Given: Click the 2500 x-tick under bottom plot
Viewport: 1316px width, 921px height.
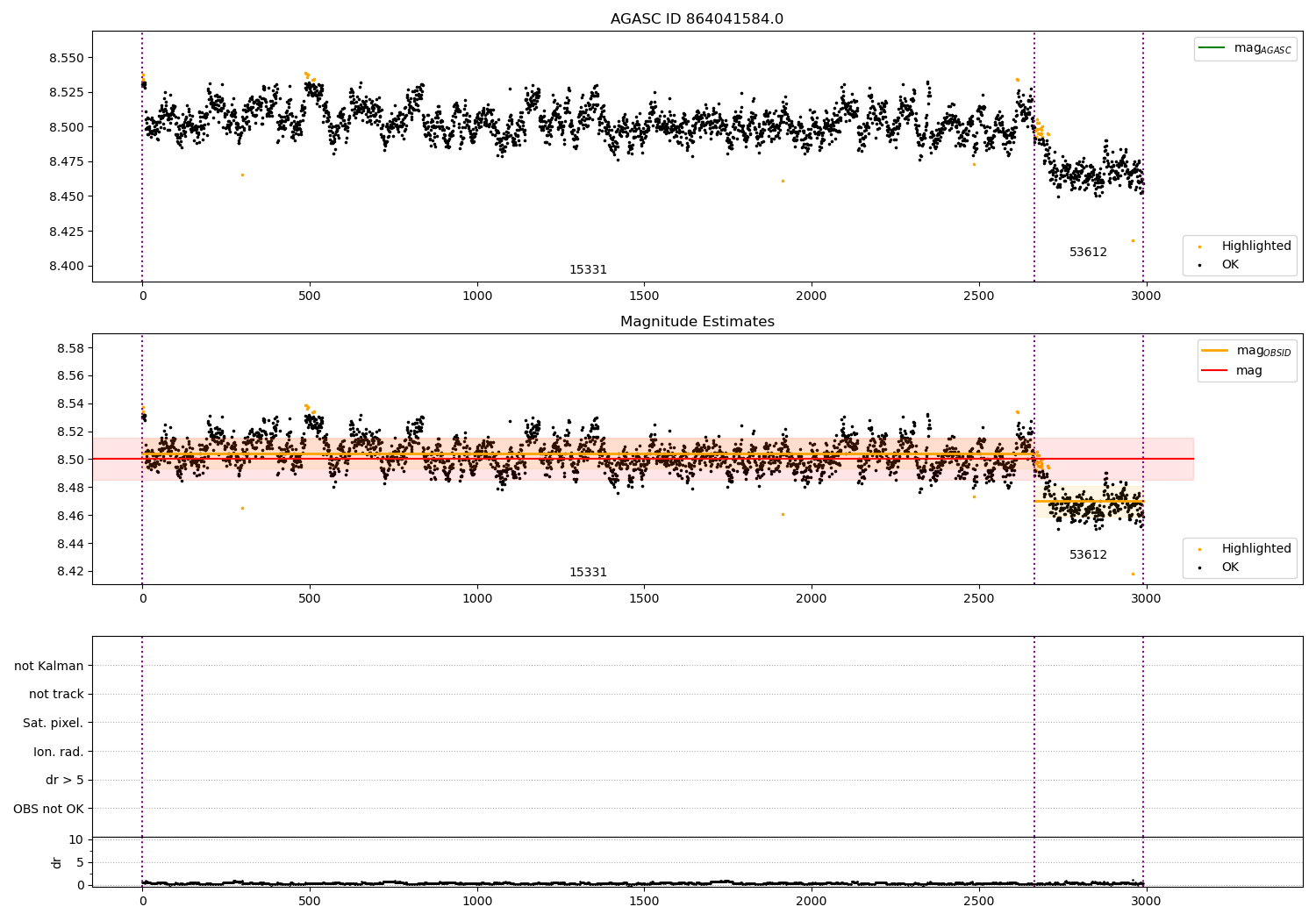Looking at the screenshot, I should pyautogui.click(x=978, y=900).
